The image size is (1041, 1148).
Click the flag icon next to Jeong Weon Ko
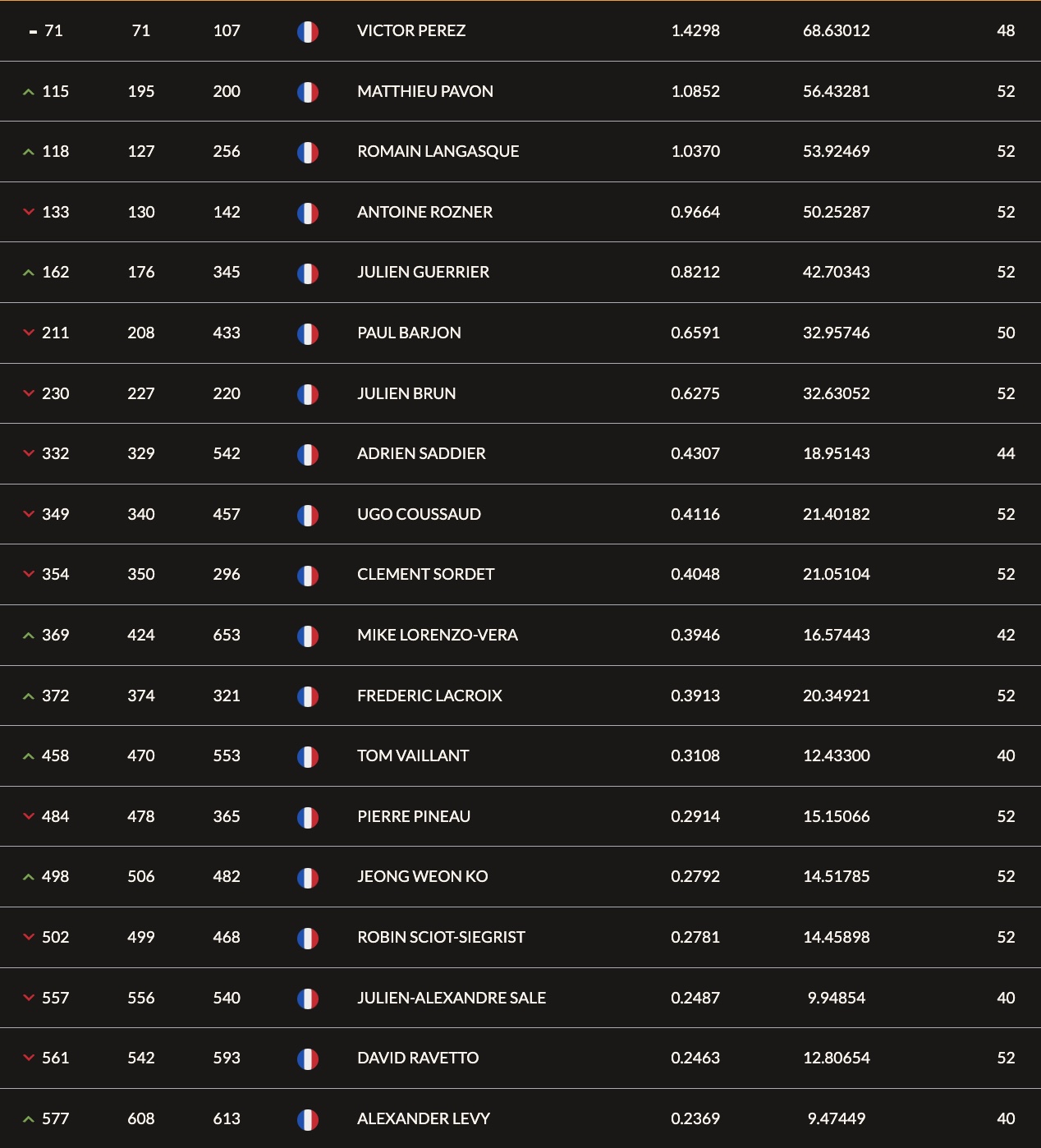[308, 878]
